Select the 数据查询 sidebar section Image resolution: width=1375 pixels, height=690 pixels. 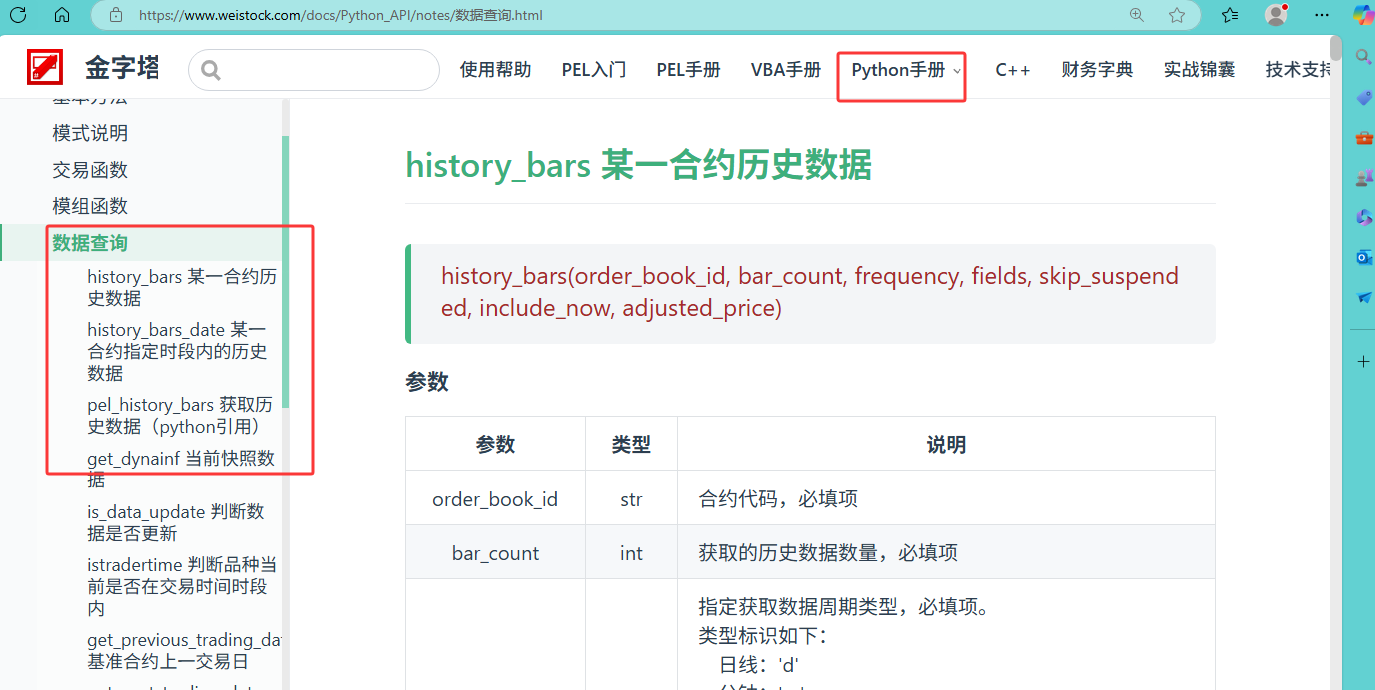coord(90,243)
